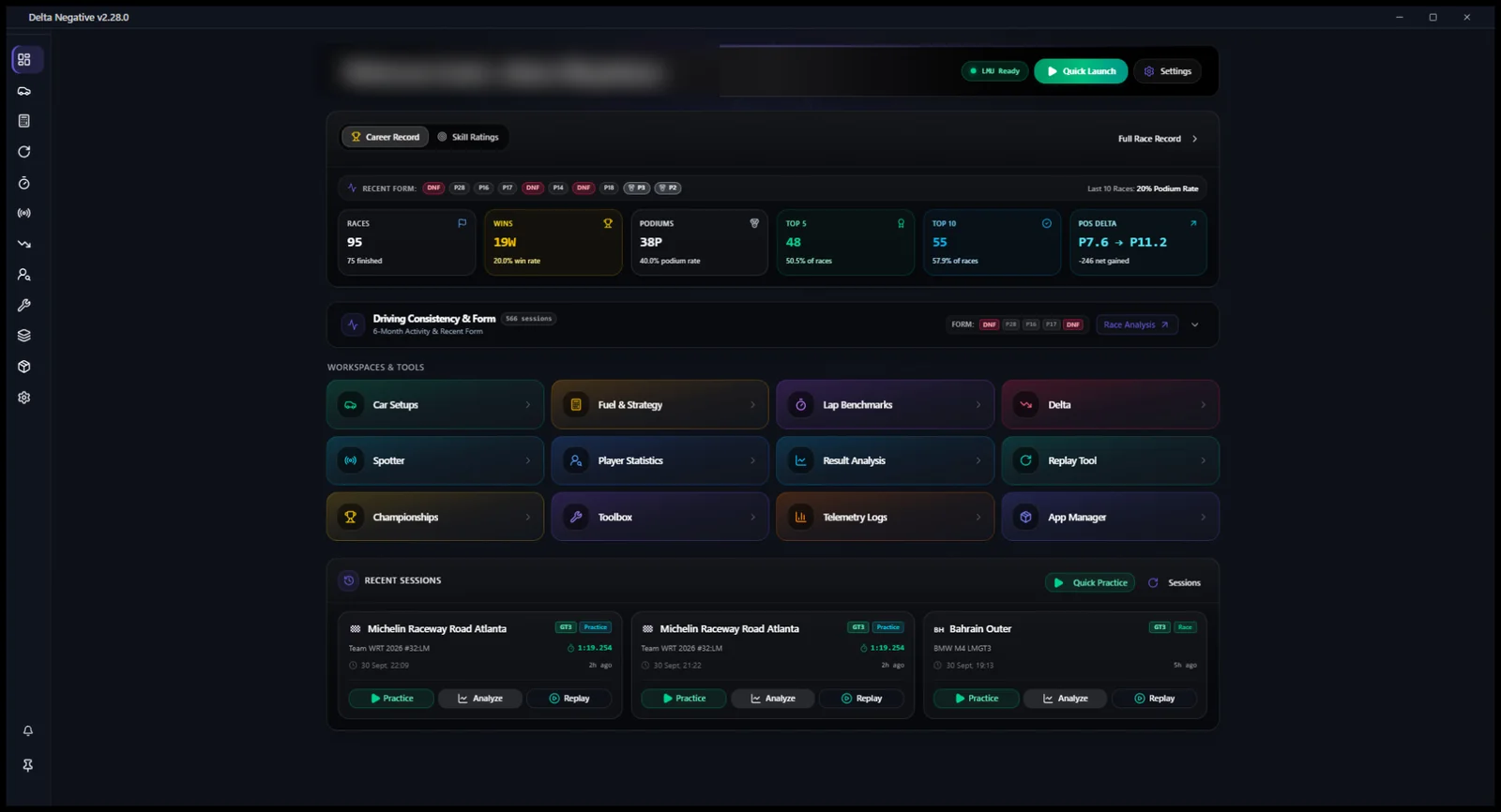The height and width of the screenshot is (812, 1501).
Task: Open Car Setups from the sidebar car icon
Action: (24, 91)
